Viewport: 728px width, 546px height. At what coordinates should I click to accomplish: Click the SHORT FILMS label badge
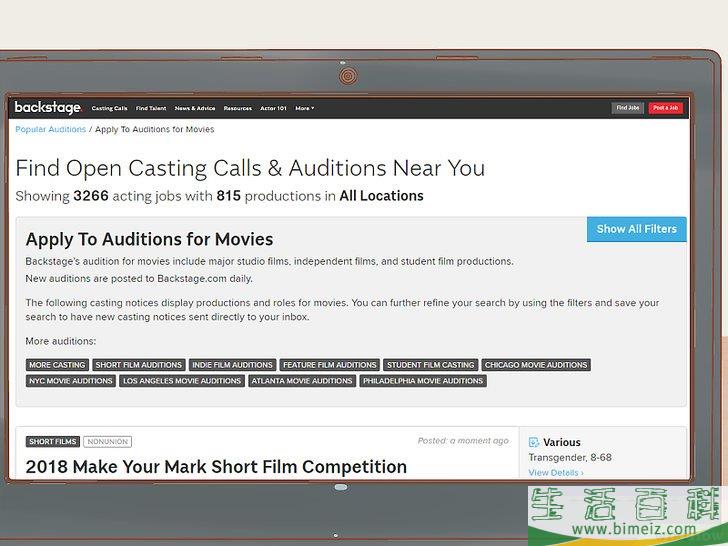coord(53,442)
